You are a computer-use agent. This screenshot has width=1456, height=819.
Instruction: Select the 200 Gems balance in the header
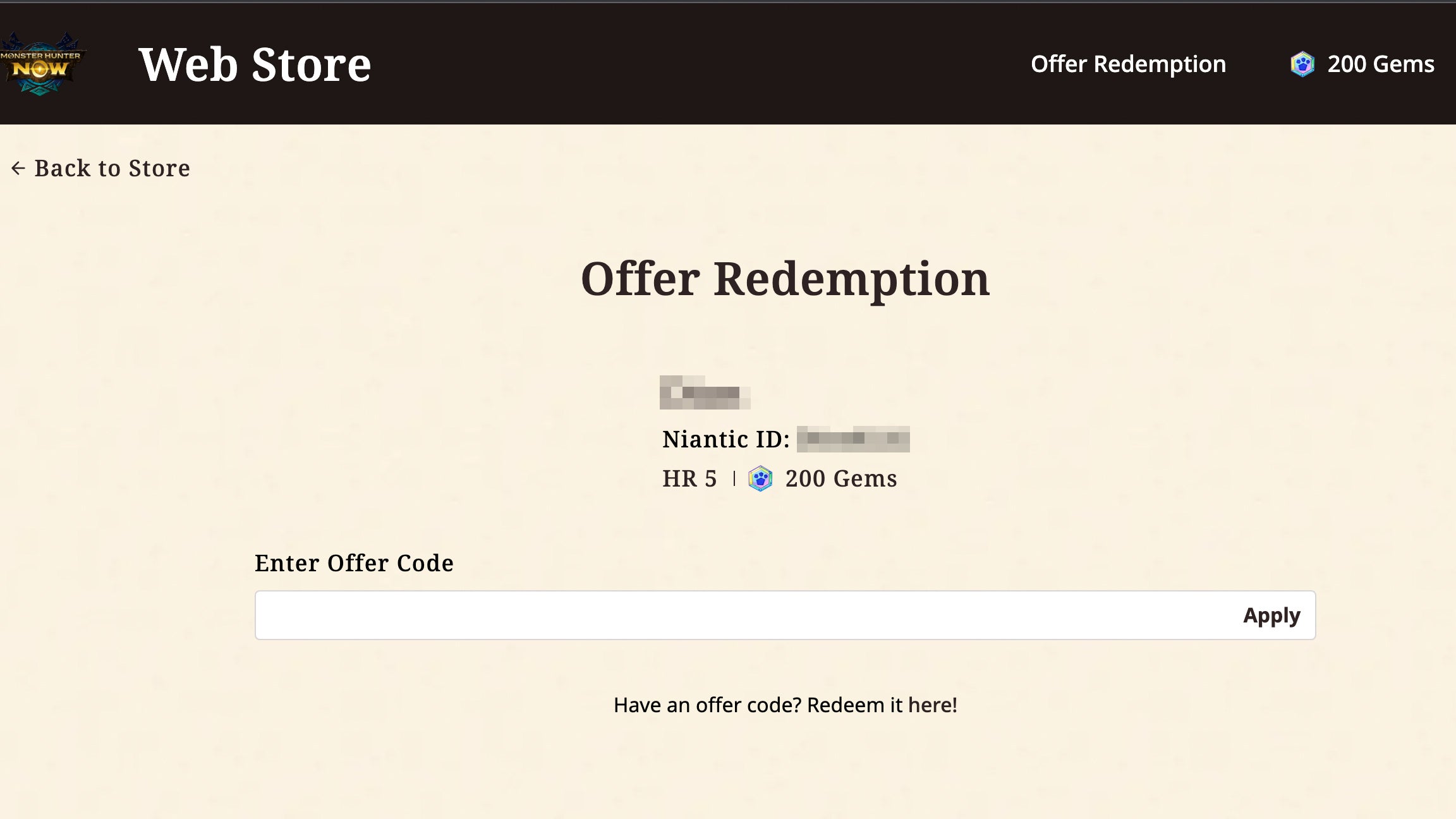click(1380, 64)
